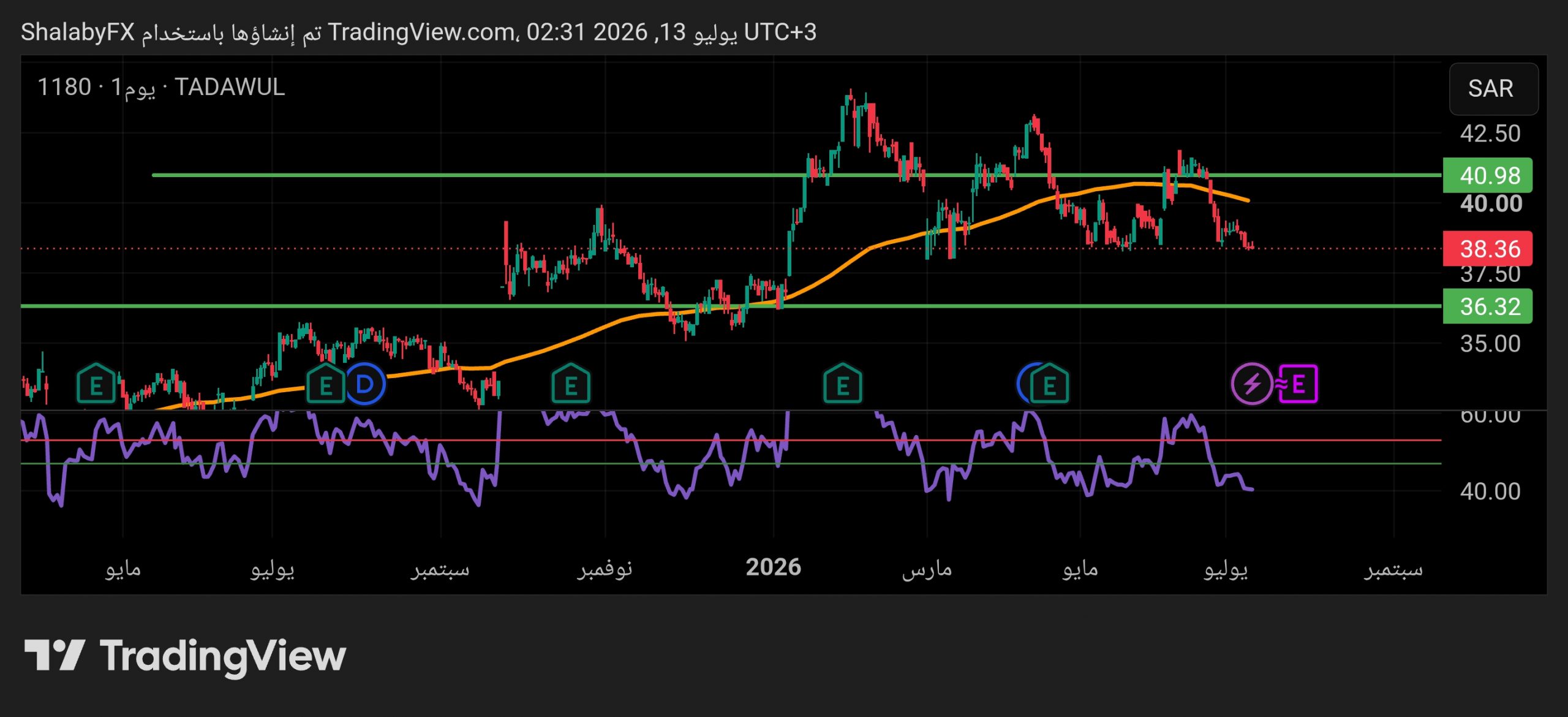The height and width of the screenshot is (717, 1568).
Task: Click the 40.98 green price label
Action: coord(1488,175)
